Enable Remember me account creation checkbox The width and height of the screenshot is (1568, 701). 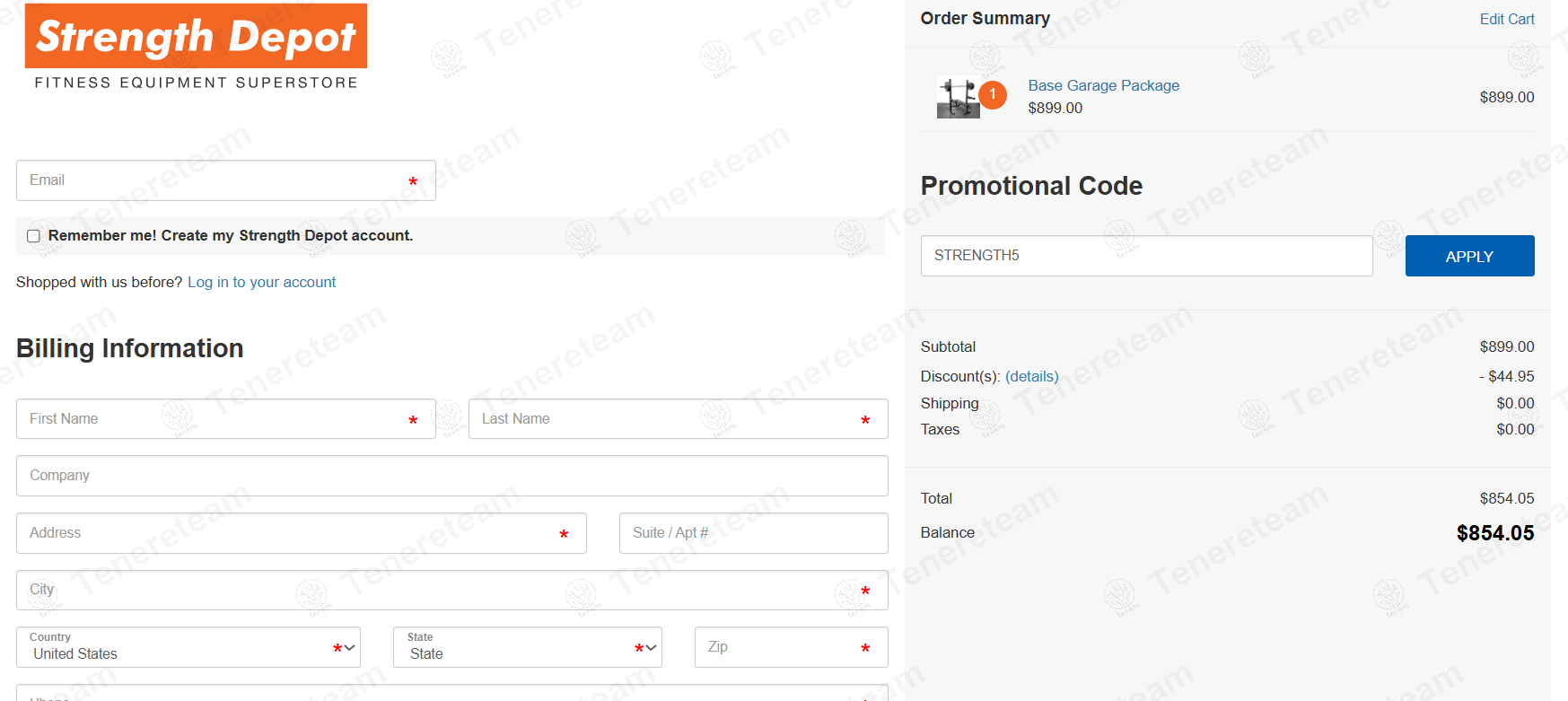coord(34,236)
